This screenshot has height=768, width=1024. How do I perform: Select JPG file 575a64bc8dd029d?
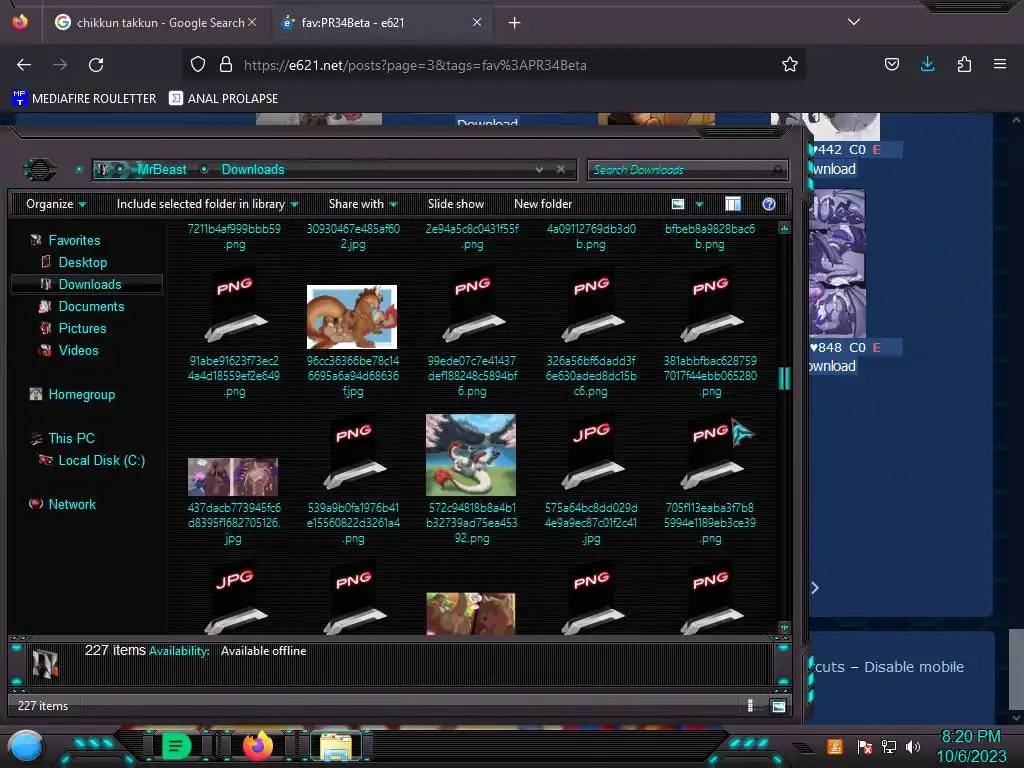click(x=591, y=456)
